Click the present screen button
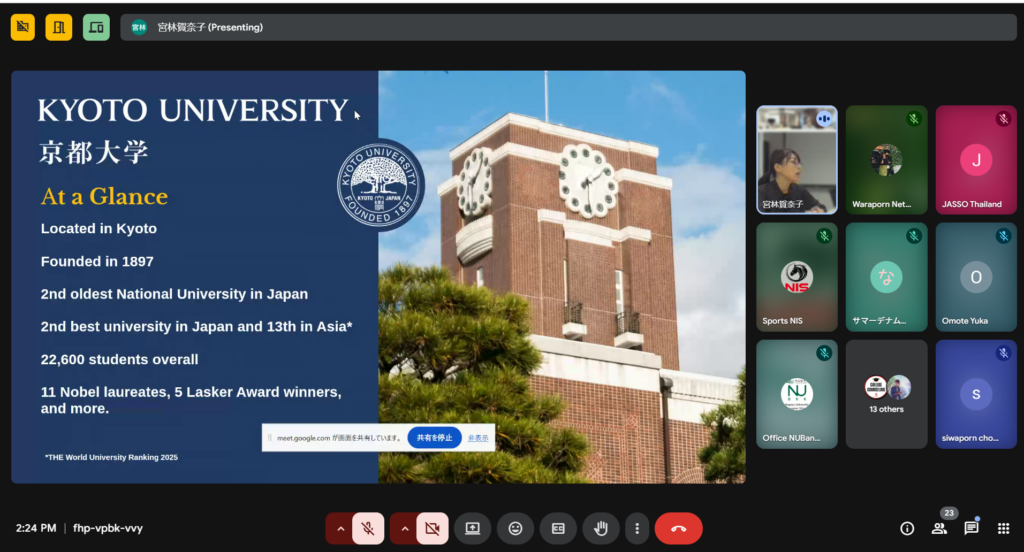Image resolution: width=1024 pixels, height=552 pixels. [x=472, y=528]
